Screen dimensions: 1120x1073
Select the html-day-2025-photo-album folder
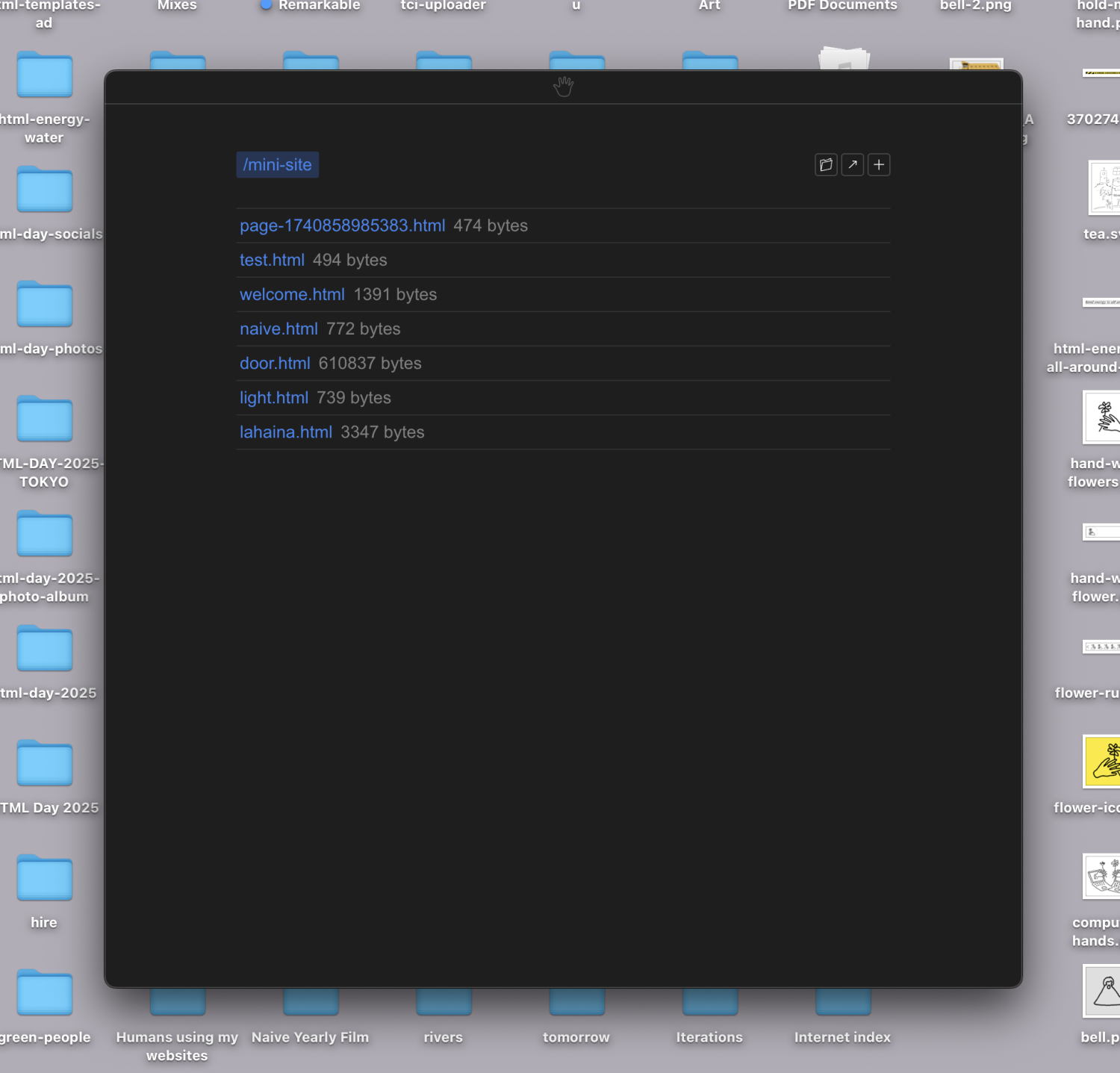[x=45, y=535]
